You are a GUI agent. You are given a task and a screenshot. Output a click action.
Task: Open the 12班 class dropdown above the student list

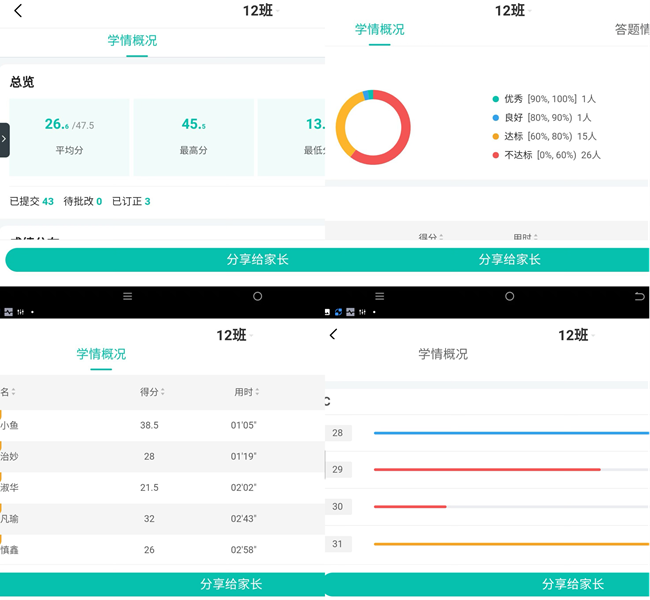click(x=232, y=335)
